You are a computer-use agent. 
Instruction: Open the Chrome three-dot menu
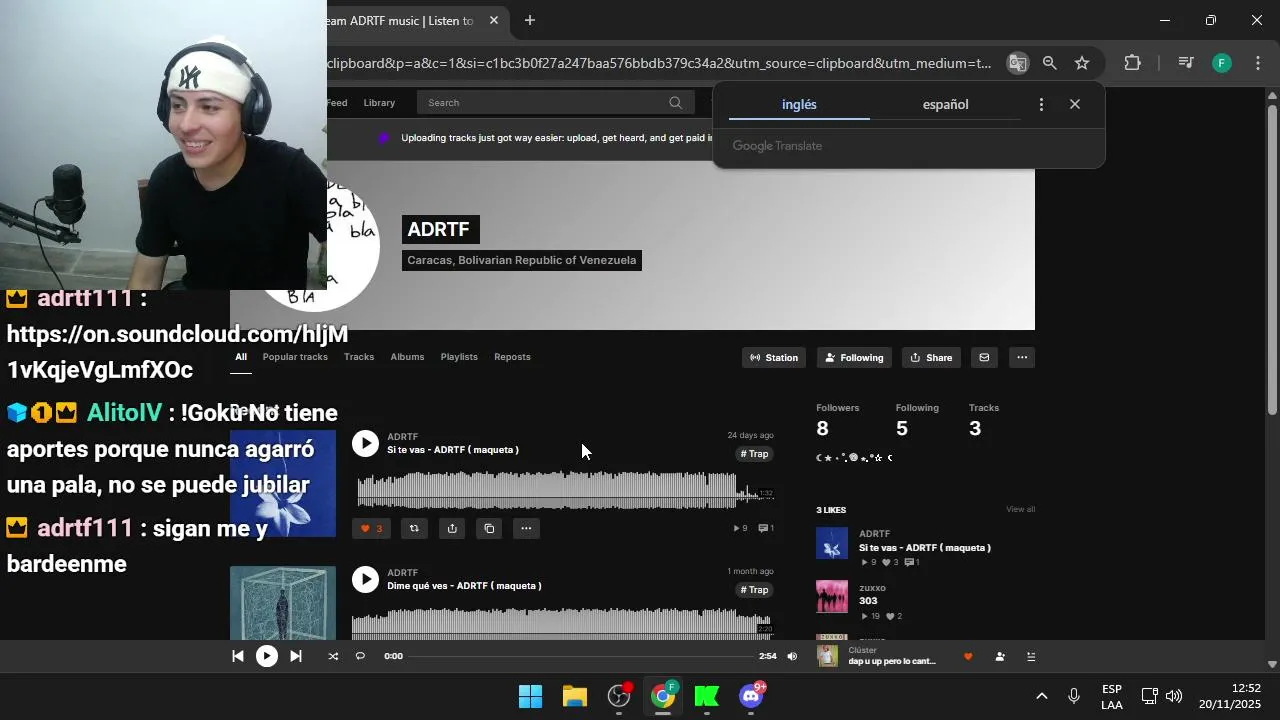pos(1258,63)
